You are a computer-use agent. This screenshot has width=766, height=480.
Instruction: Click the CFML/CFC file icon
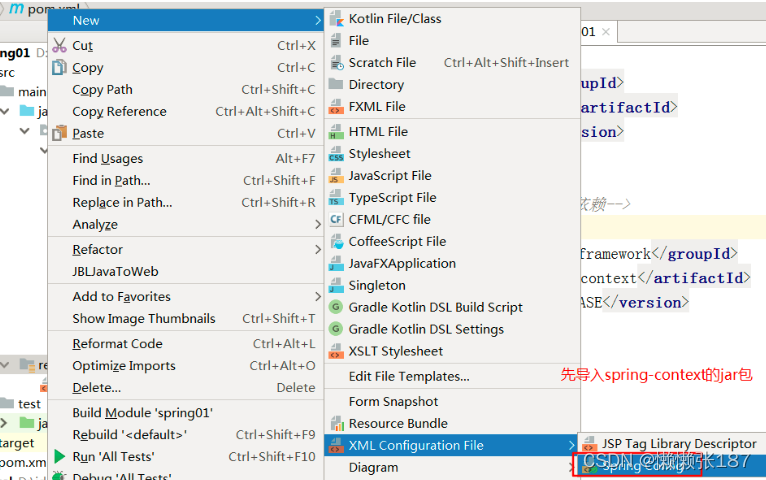point(336,219)
